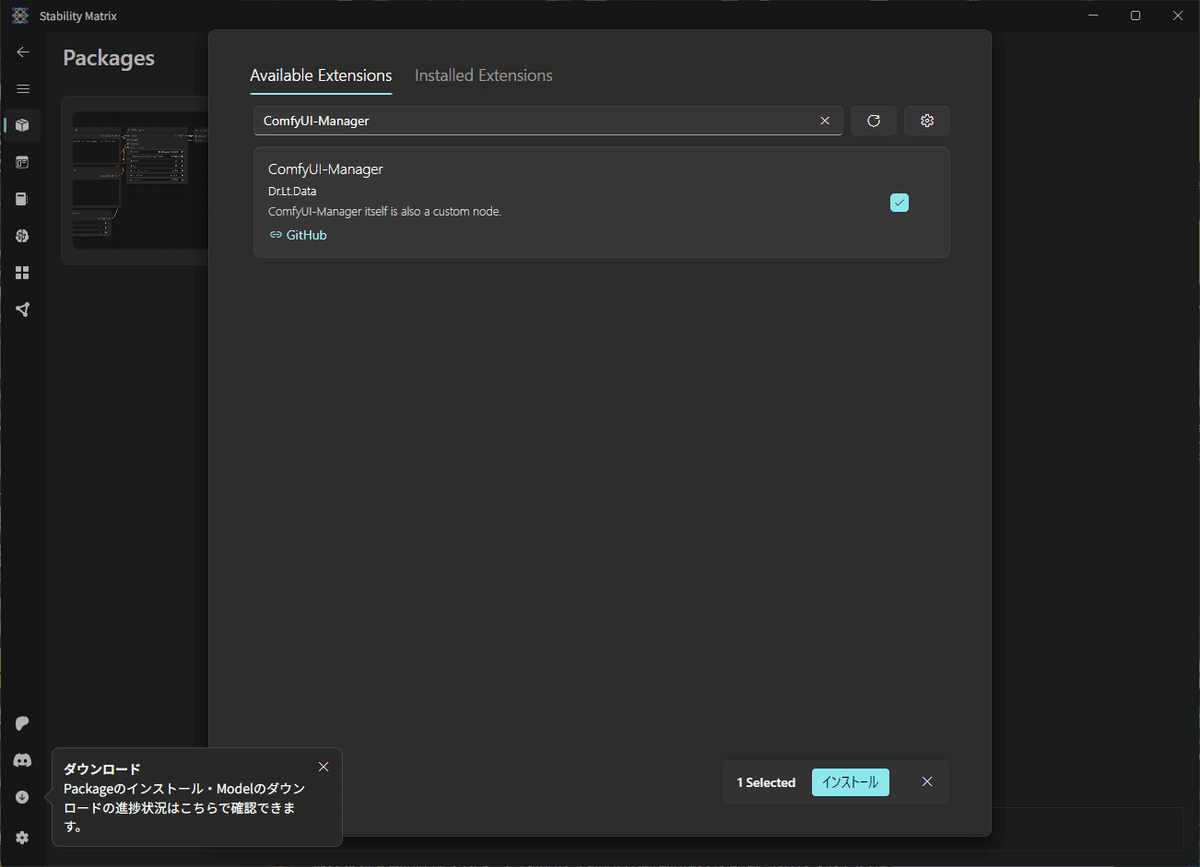Click the Packages page heading
The image size is (1200, 867).
(x=109, y=58)
